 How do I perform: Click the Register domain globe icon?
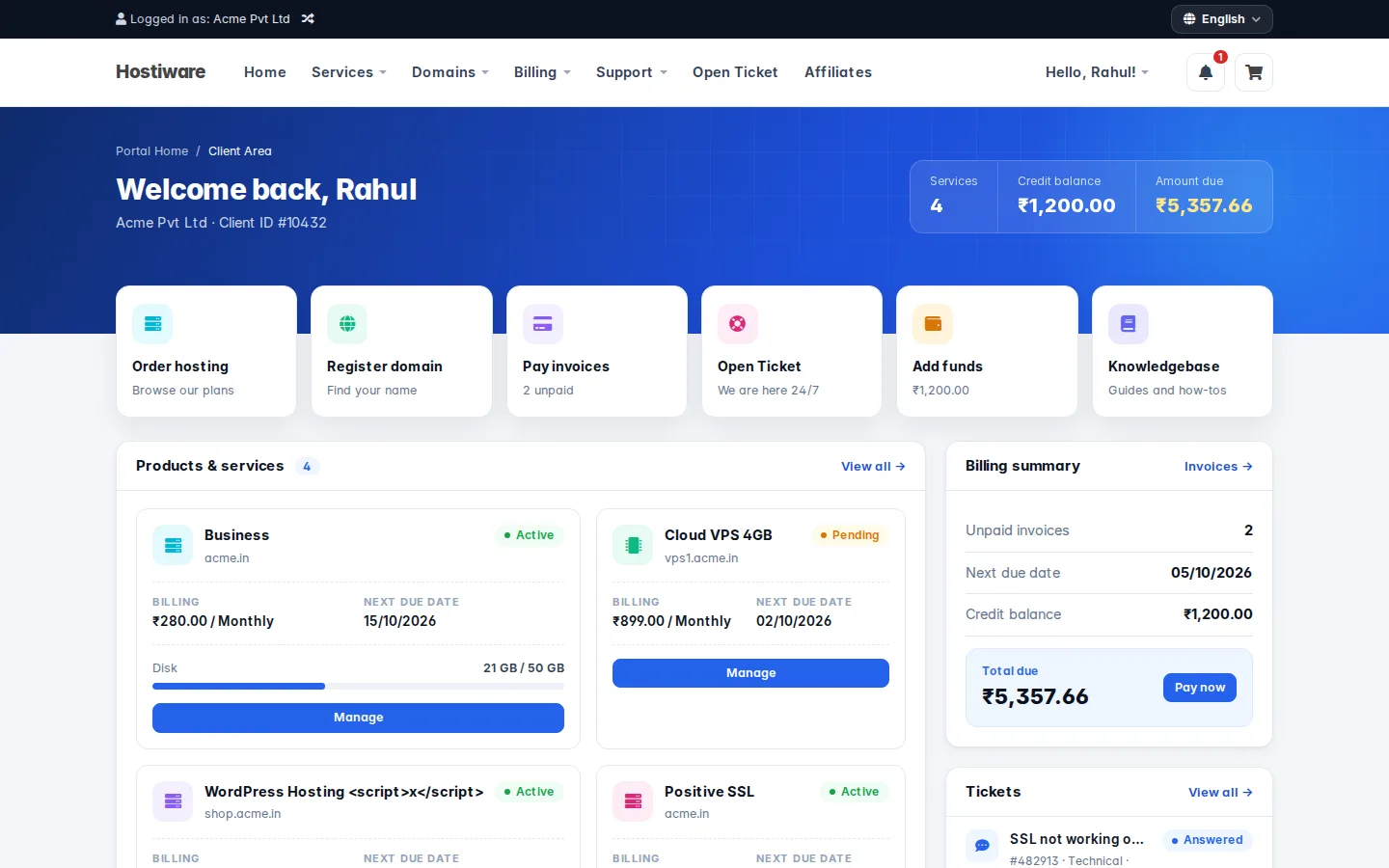coord(347,324)
